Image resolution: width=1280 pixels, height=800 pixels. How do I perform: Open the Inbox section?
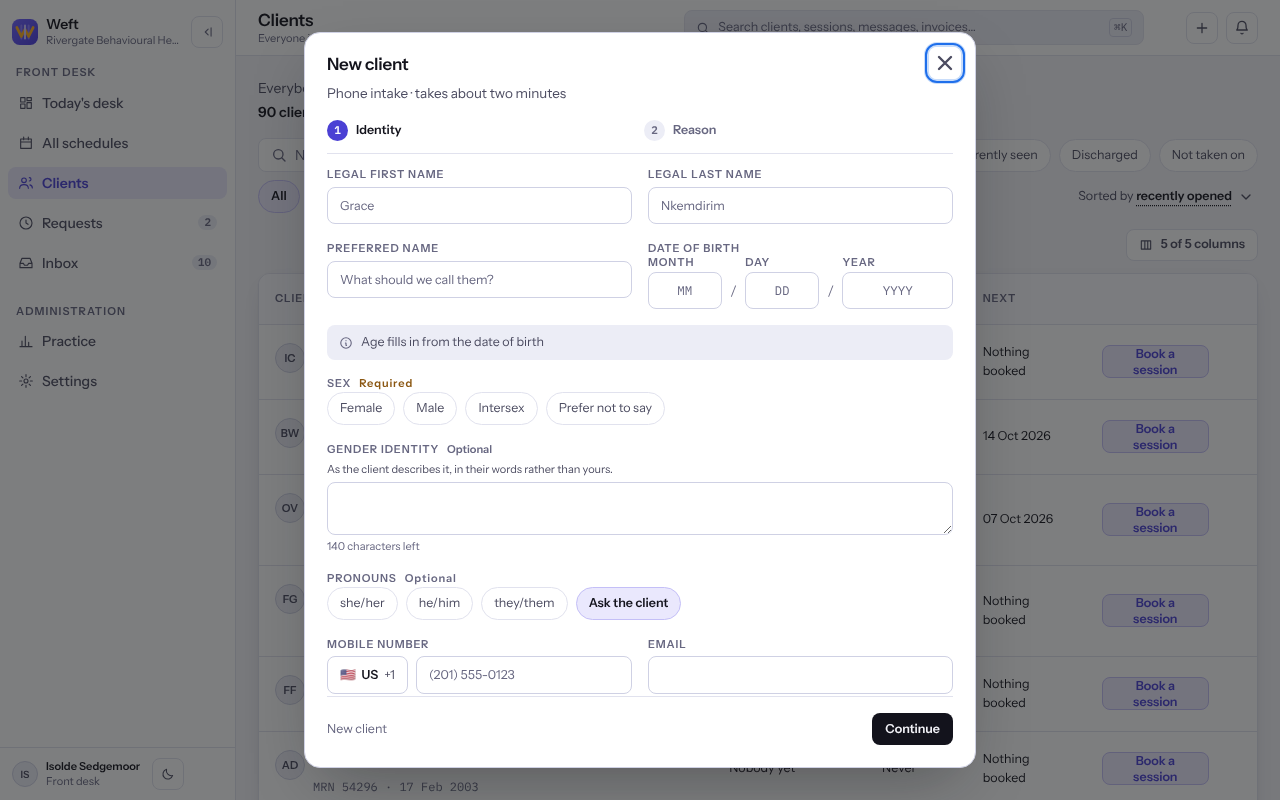click(x=118, y=263)
